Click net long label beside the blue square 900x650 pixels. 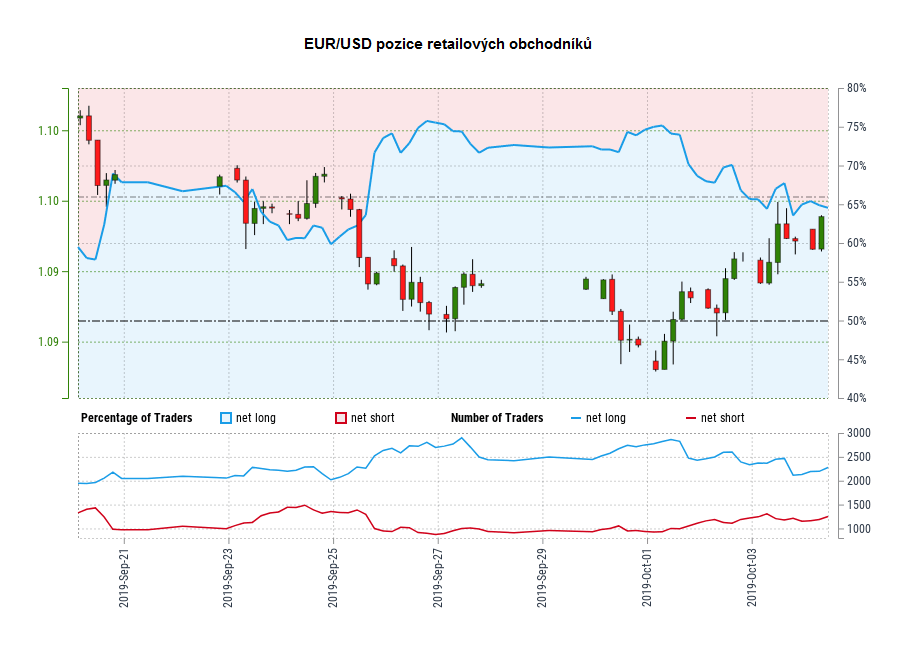[x=256, y=418]
